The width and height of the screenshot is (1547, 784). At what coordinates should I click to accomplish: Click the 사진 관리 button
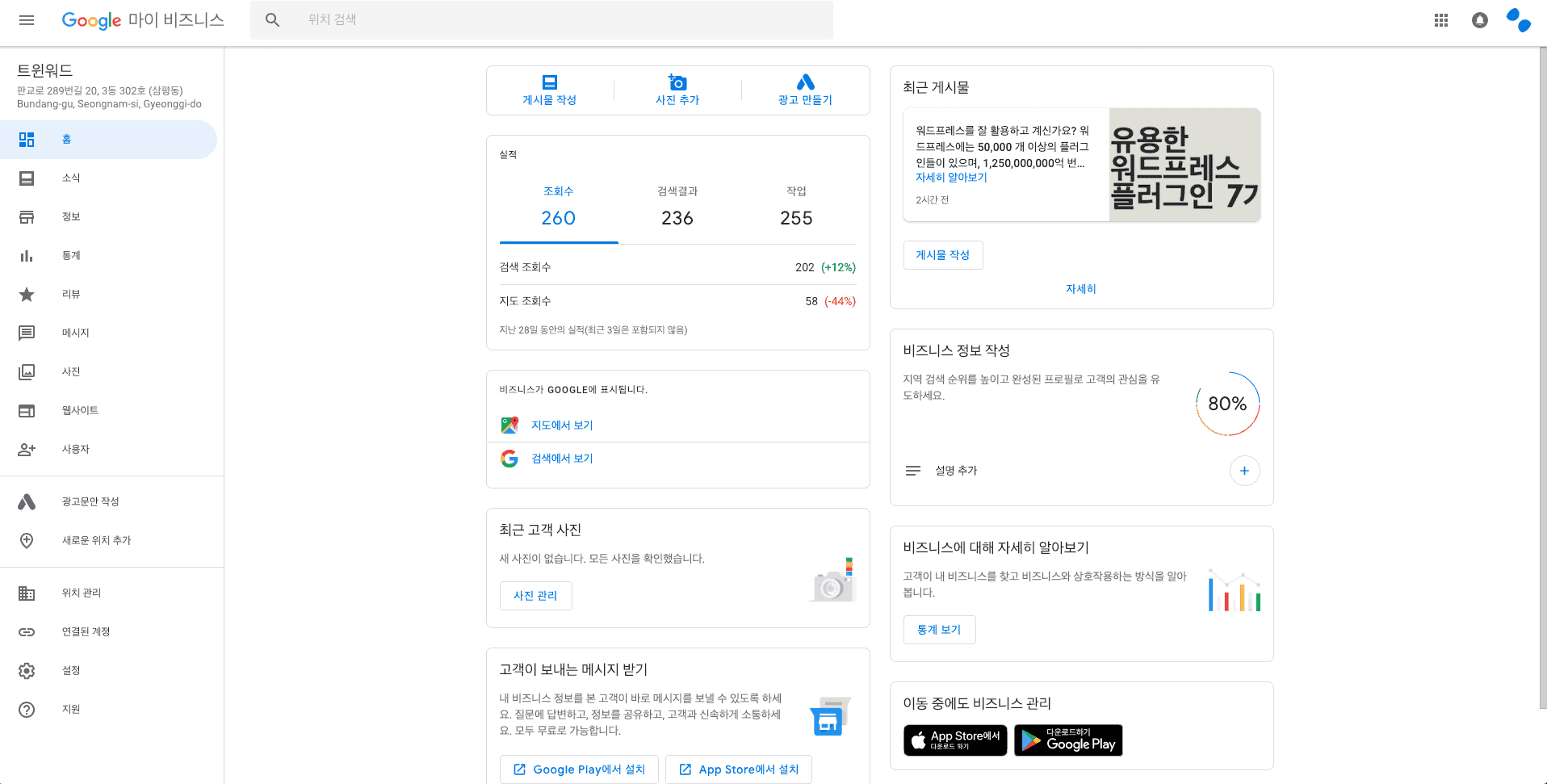point(535,596)
